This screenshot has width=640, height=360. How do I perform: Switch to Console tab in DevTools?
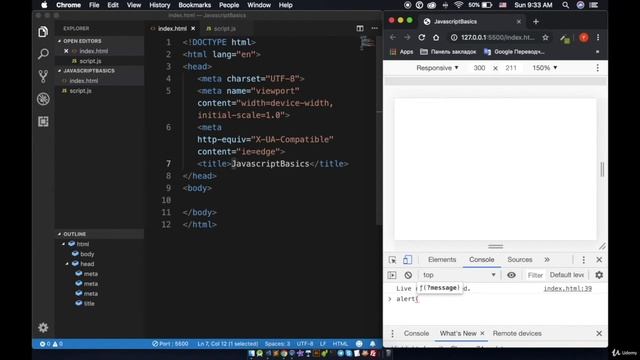pyautogui.click(x=481, y=260)
